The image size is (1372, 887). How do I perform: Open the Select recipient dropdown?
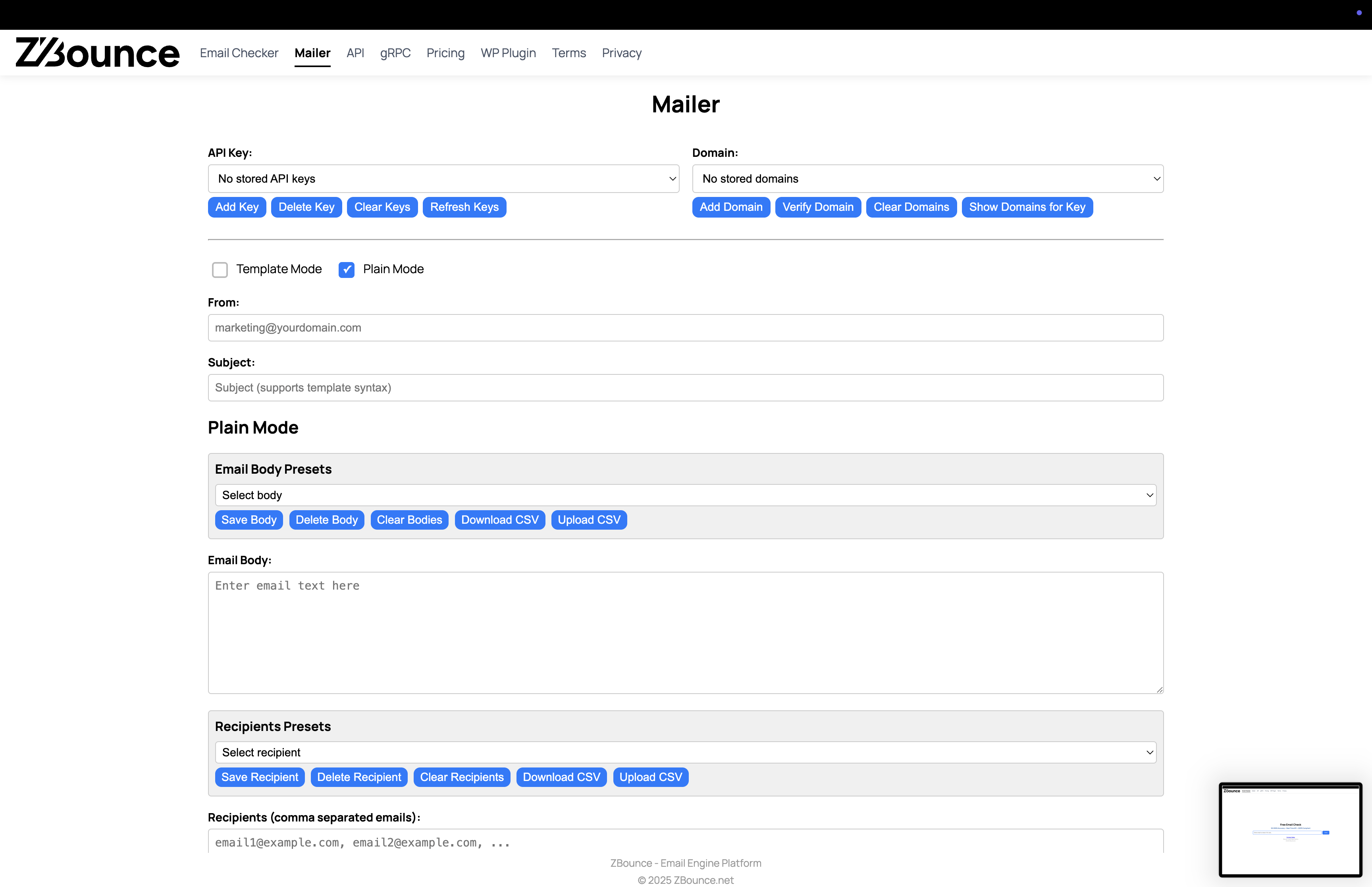tap(686, 753)
